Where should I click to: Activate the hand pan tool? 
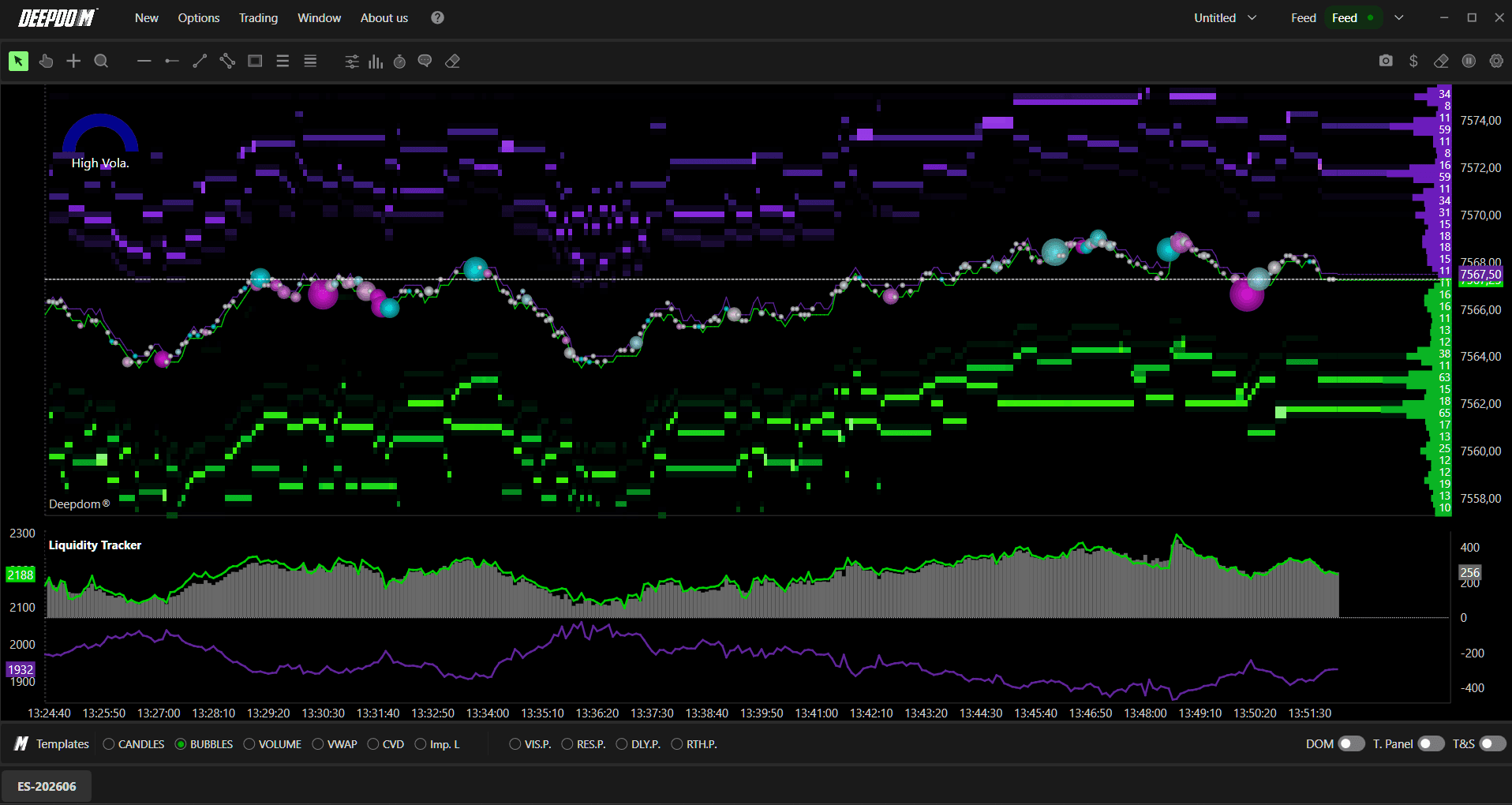pyautogui.click(x=46, y=61)
